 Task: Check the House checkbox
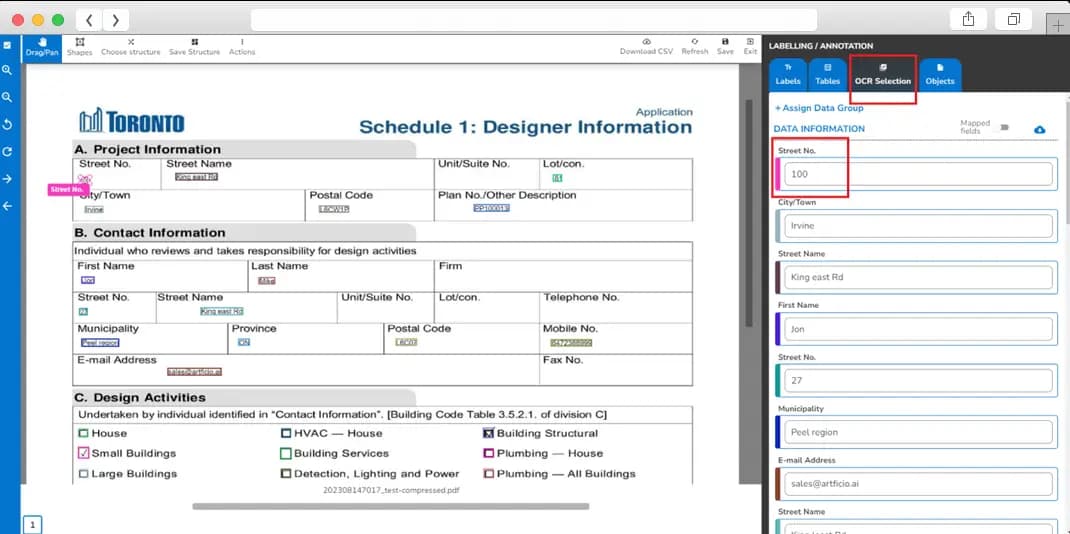click(83, 433)
